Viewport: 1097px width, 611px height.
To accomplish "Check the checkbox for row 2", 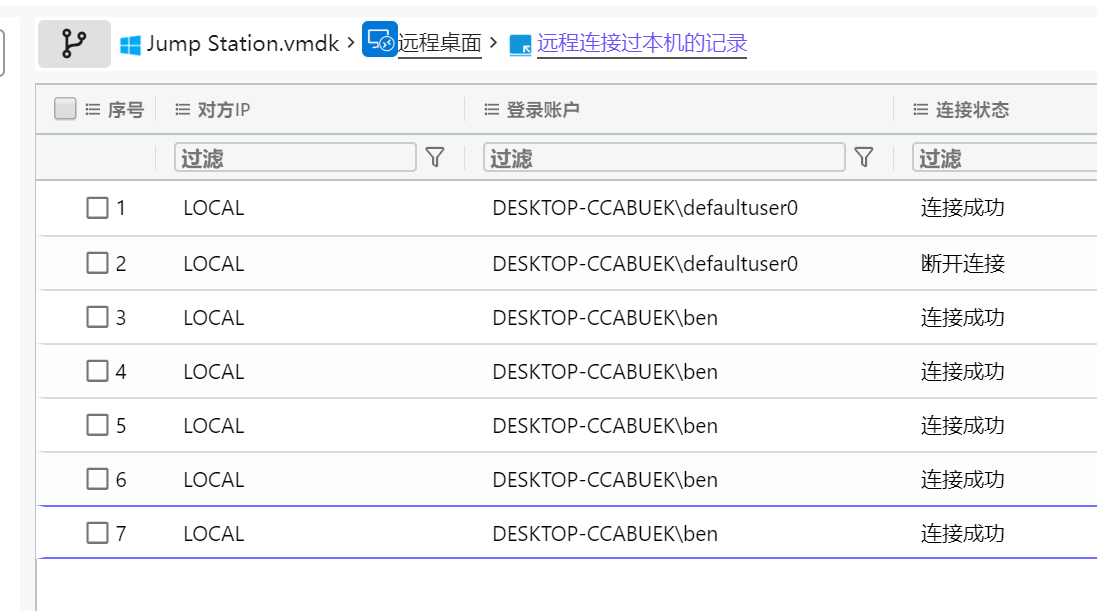I will pyautogui.click(x=97, y=263).
